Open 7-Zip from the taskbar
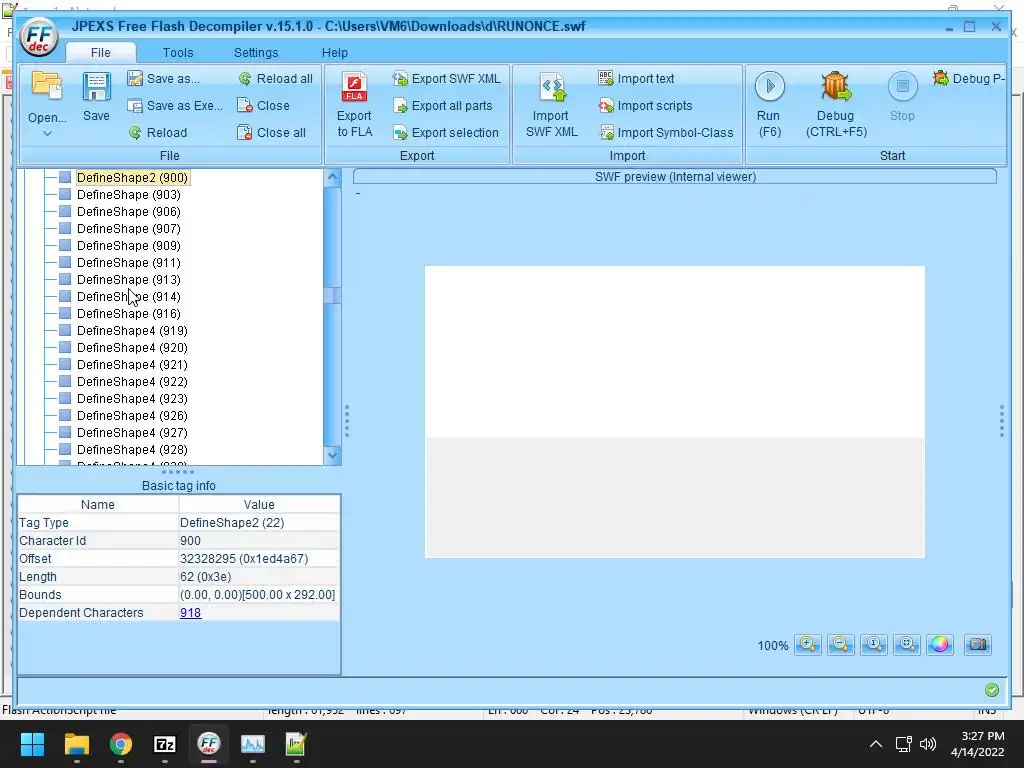Viewport: 1024px width, 768px height. 165,744
